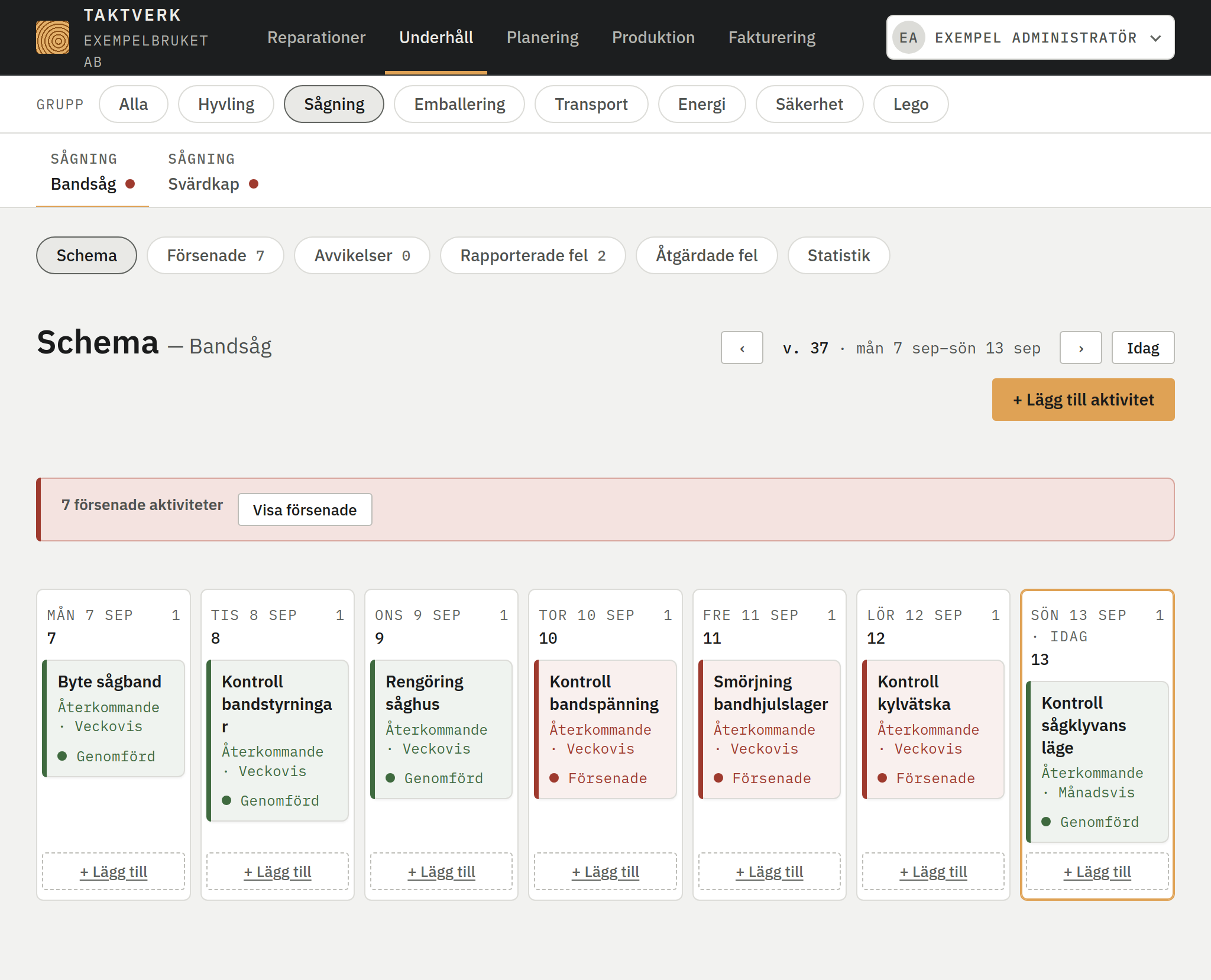Add activity on Mån 7 sep
The height and width of the screenshot is (980, 1211).
(x=114, y=871)
